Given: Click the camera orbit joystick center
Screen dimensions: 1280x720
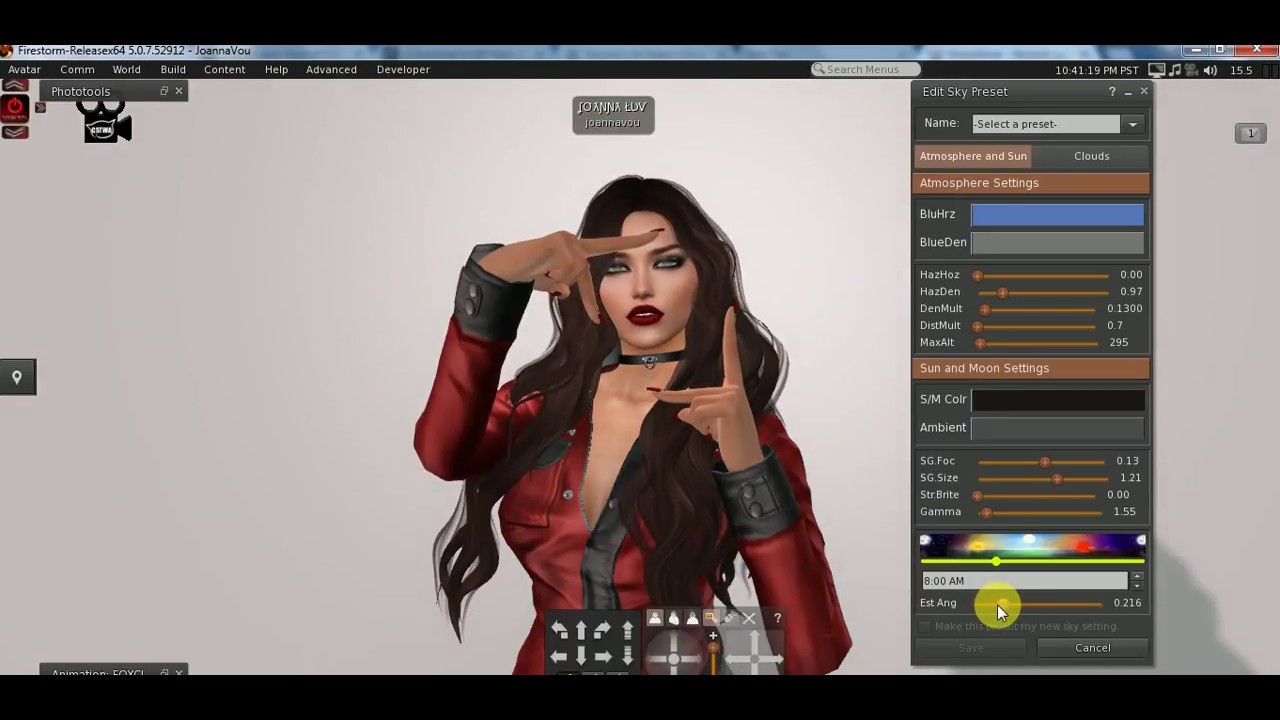Looking at the screenshot, I should click(673, 658).
